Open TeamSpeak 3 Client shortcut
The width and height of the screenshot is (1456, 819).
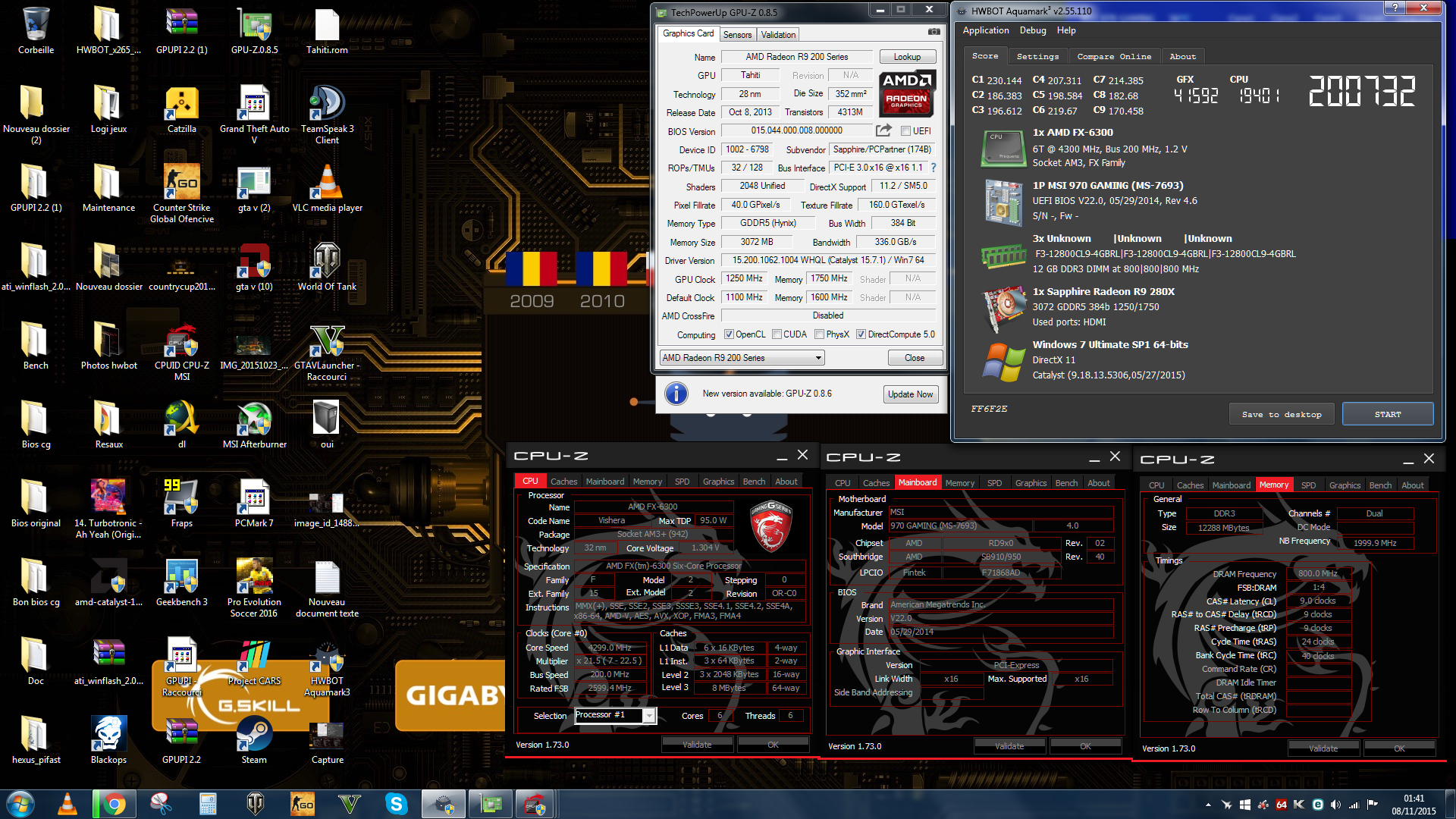(x=327, y=114)
